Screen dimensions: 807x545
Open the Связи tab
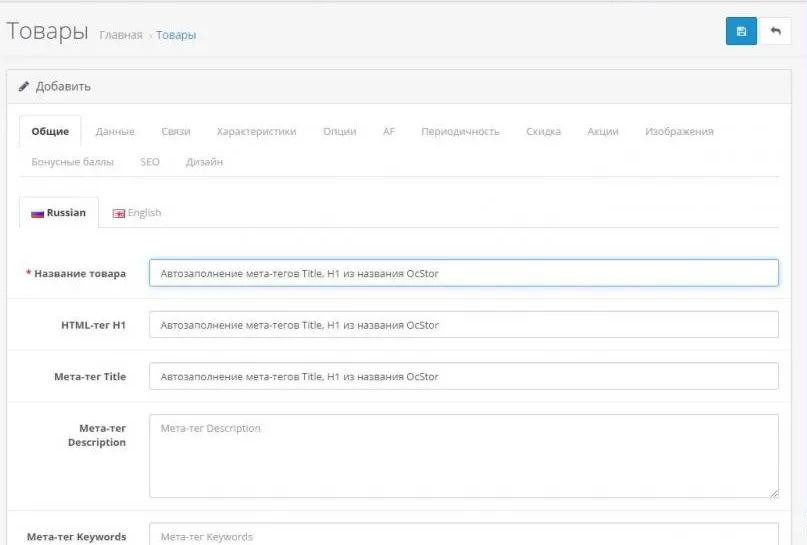coord(176,131)
